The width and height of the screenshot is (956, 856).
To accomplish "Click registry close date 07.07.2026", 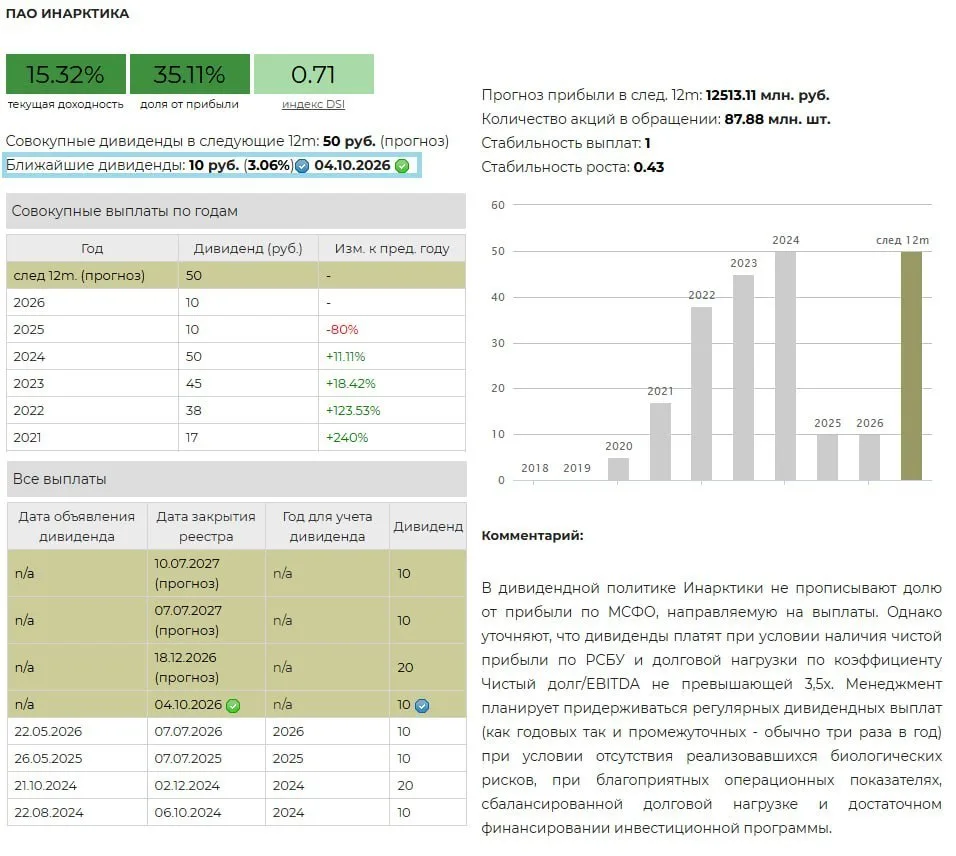I will 188,732.
